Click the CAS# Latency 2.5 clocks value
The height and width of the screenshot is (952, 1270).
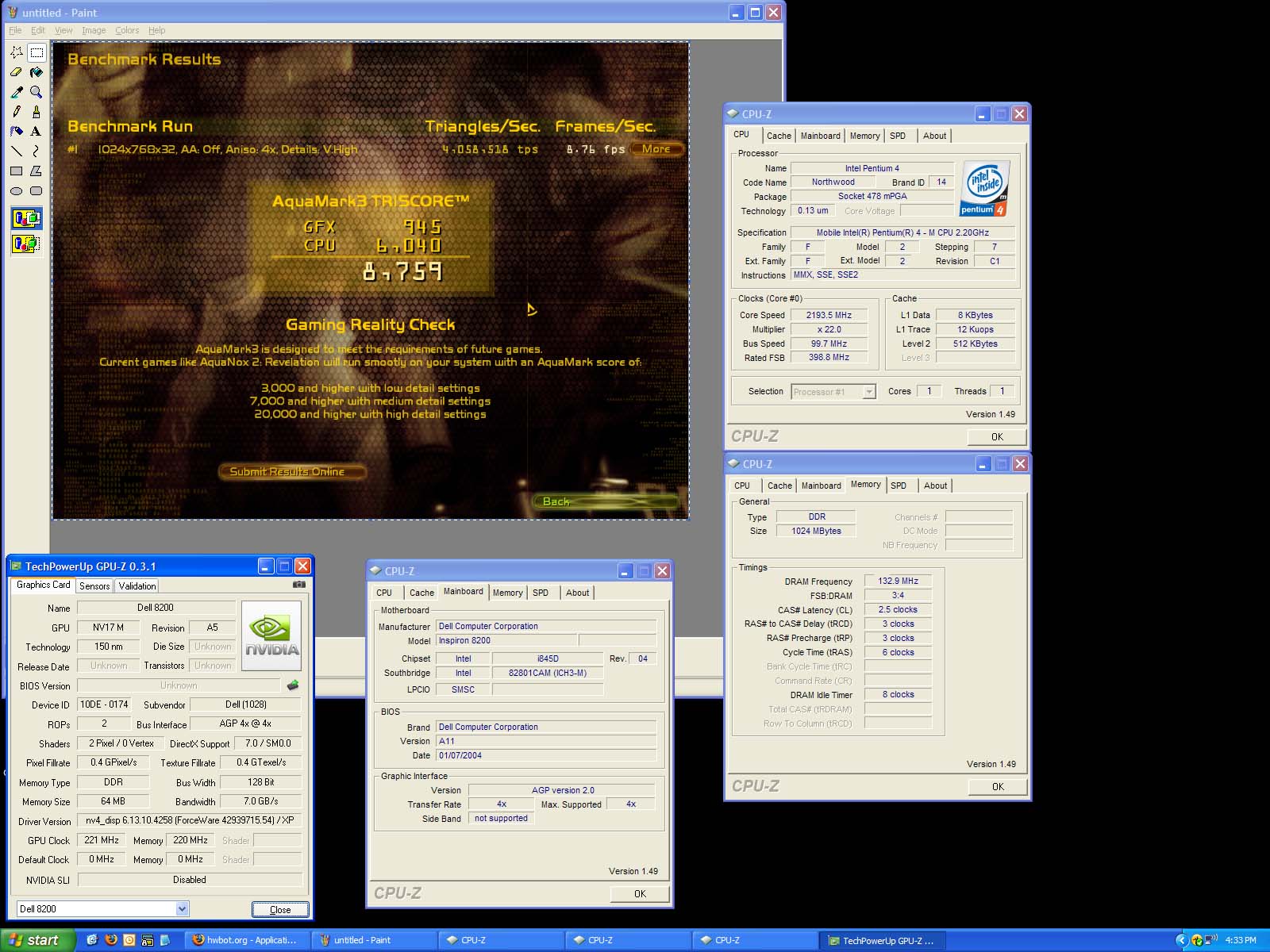click(898, 609)
